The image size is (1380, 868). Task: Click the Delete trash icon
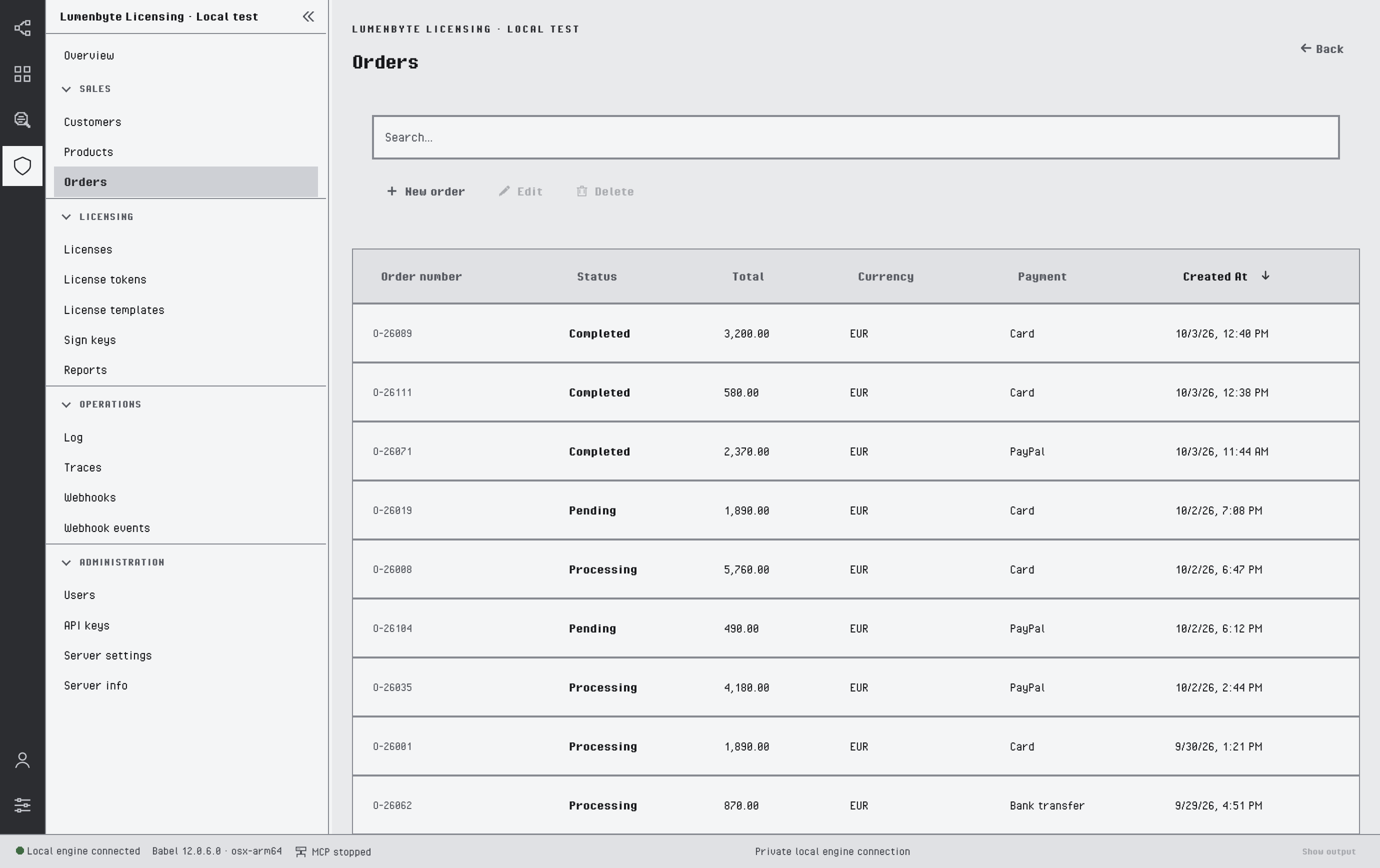point(581,191)
